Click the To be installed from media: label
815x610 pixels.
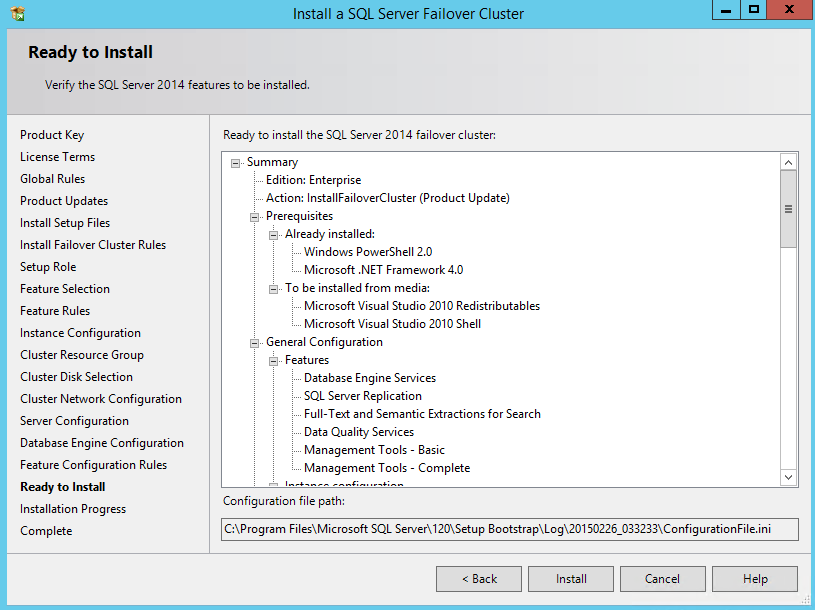358,288
